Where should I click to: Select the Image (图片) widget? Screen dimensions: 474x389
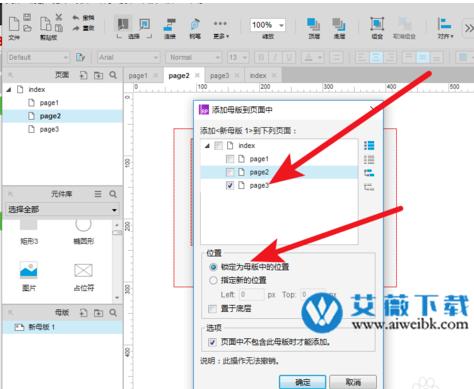point(29,276)
